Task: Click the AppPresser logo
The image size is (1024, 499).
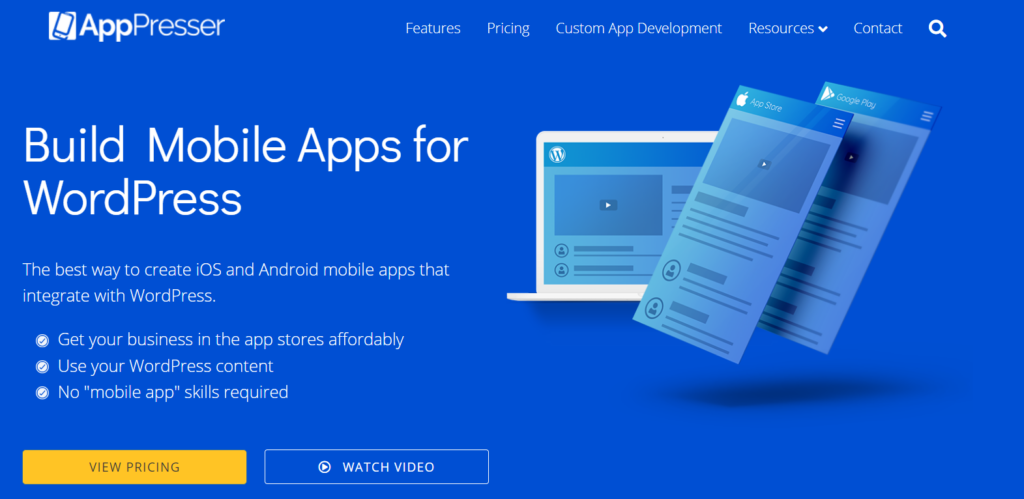Action: click(137, 26)
